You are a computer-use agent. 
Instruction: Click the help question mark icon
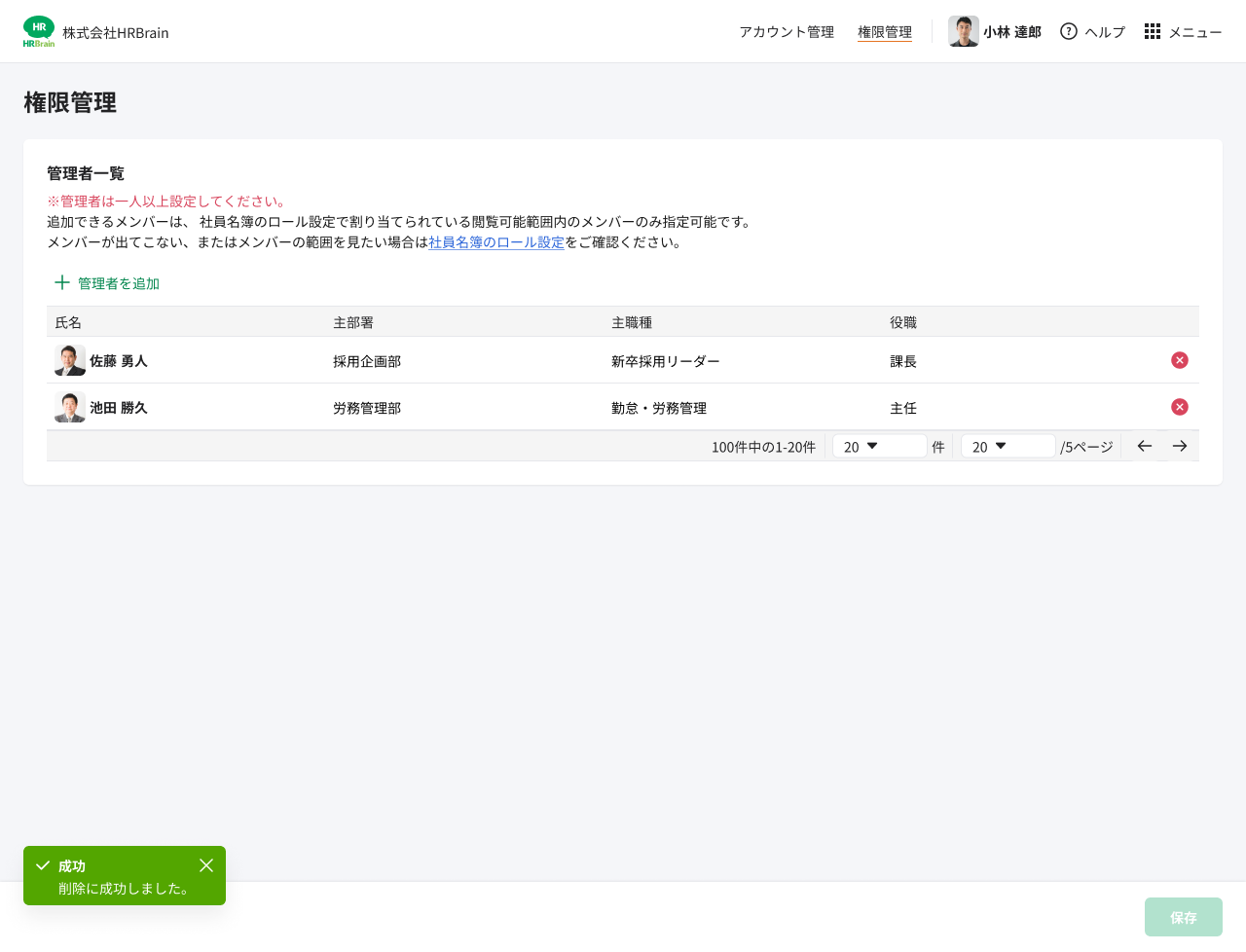tap(1067, 31)
